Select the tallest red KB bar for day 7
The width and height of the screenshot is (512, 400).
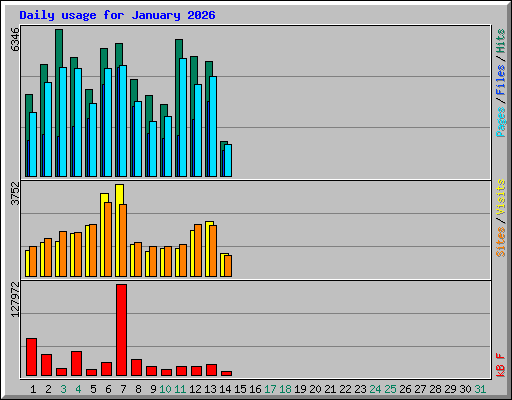[x=121, y=330]
